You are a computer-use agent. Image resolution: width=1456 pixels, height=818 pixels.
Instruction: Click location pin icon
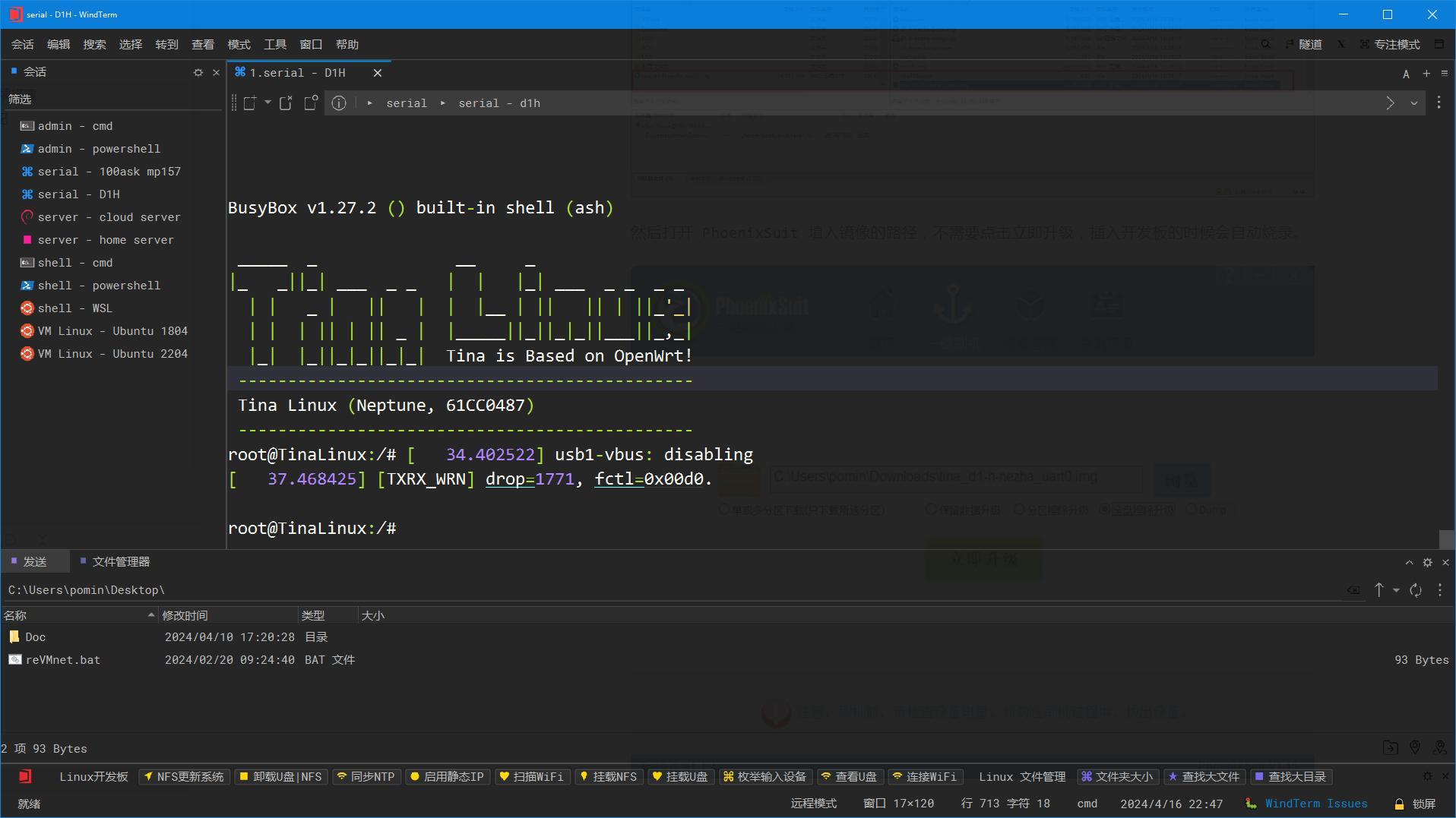click(1415, 748)
